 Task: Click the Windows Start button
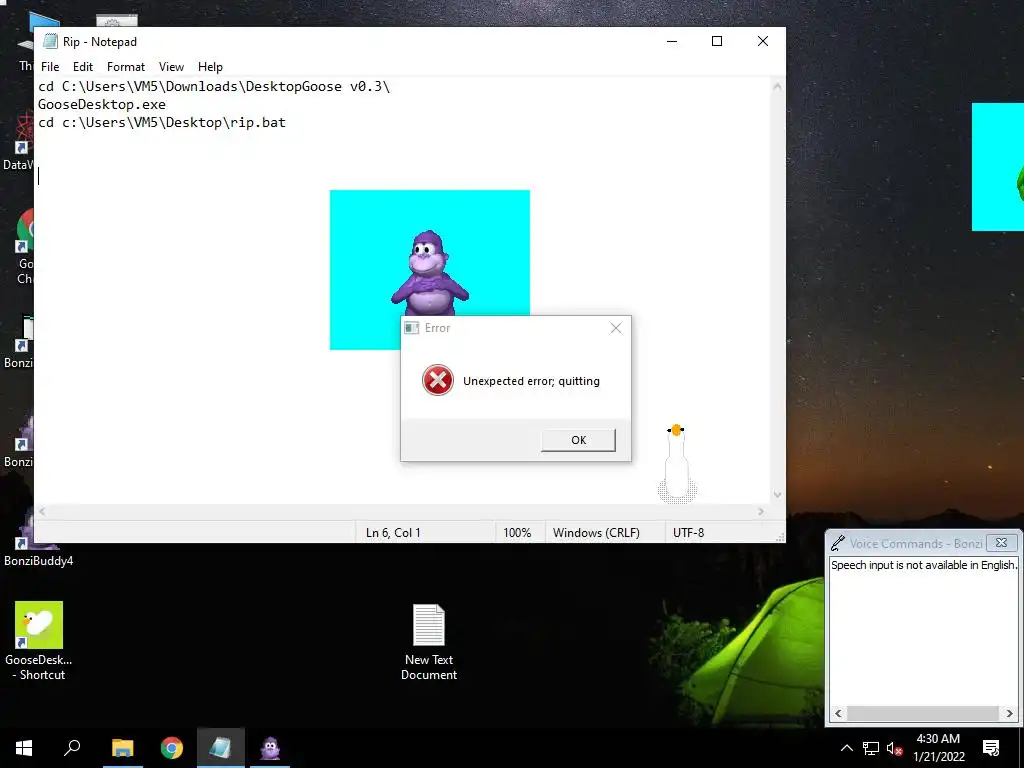click(x=24, y=748)
